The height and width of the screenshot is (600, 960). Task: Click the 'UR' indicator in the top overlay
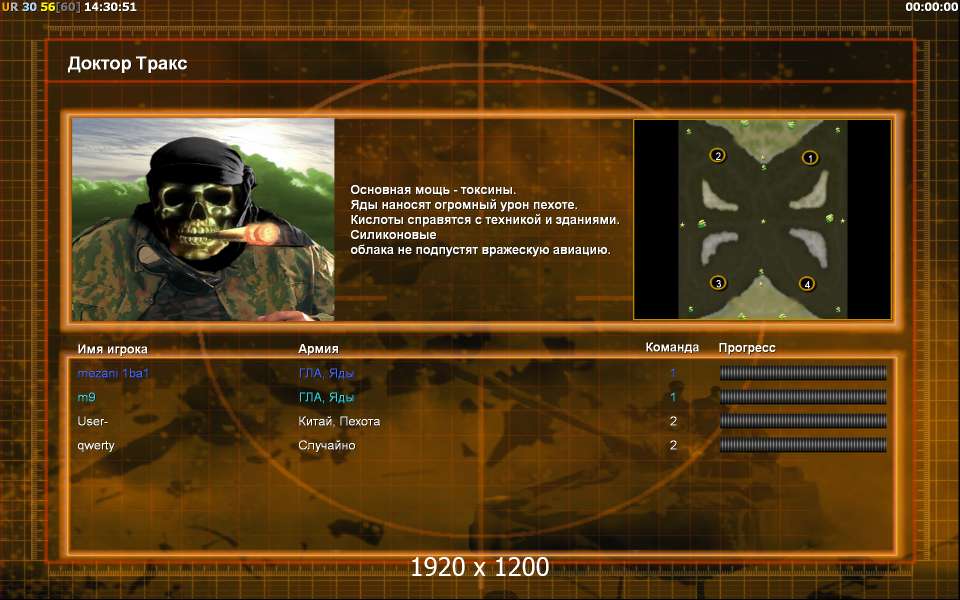(x=10, y=7)
